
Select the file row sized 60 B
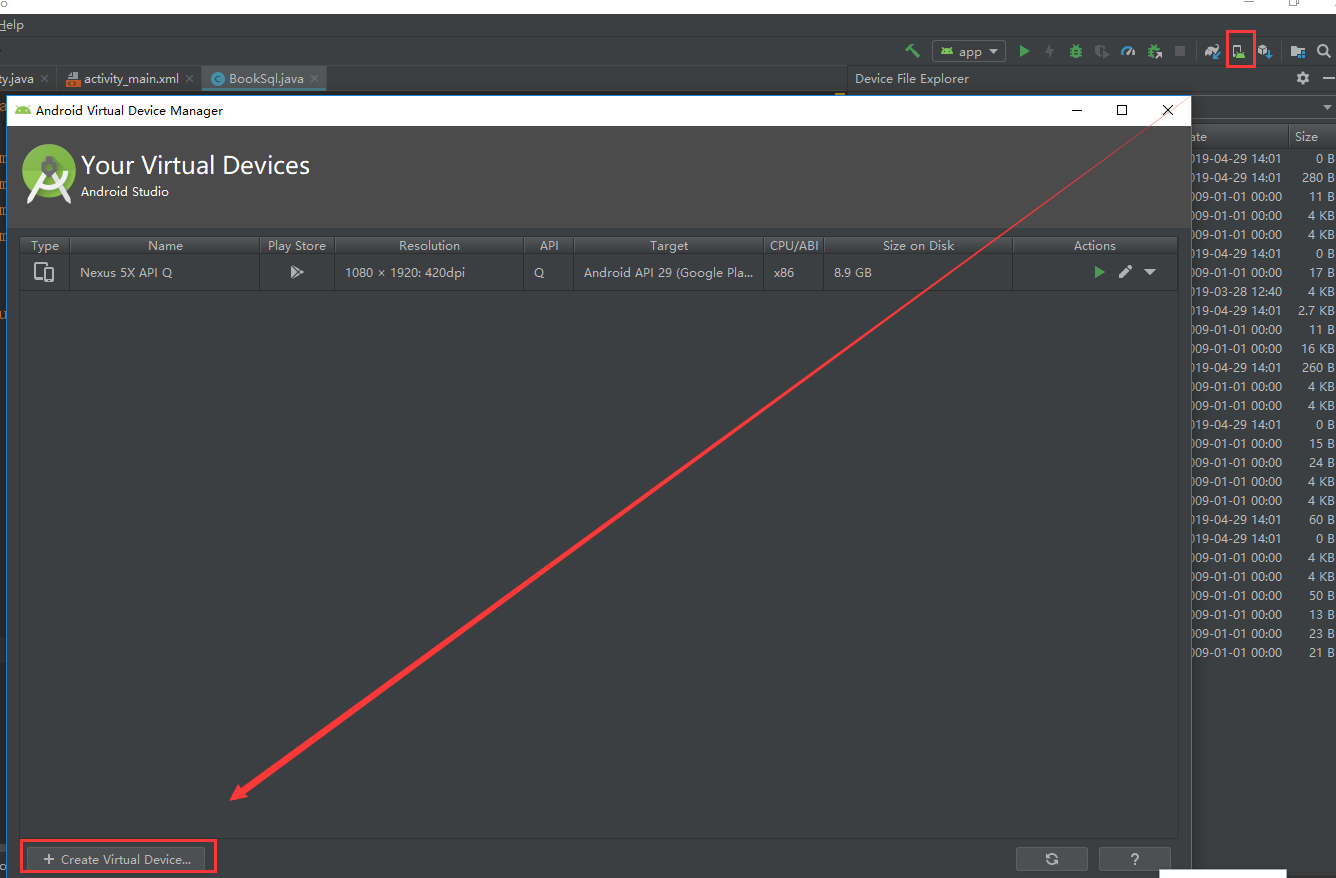(1263, 520)
